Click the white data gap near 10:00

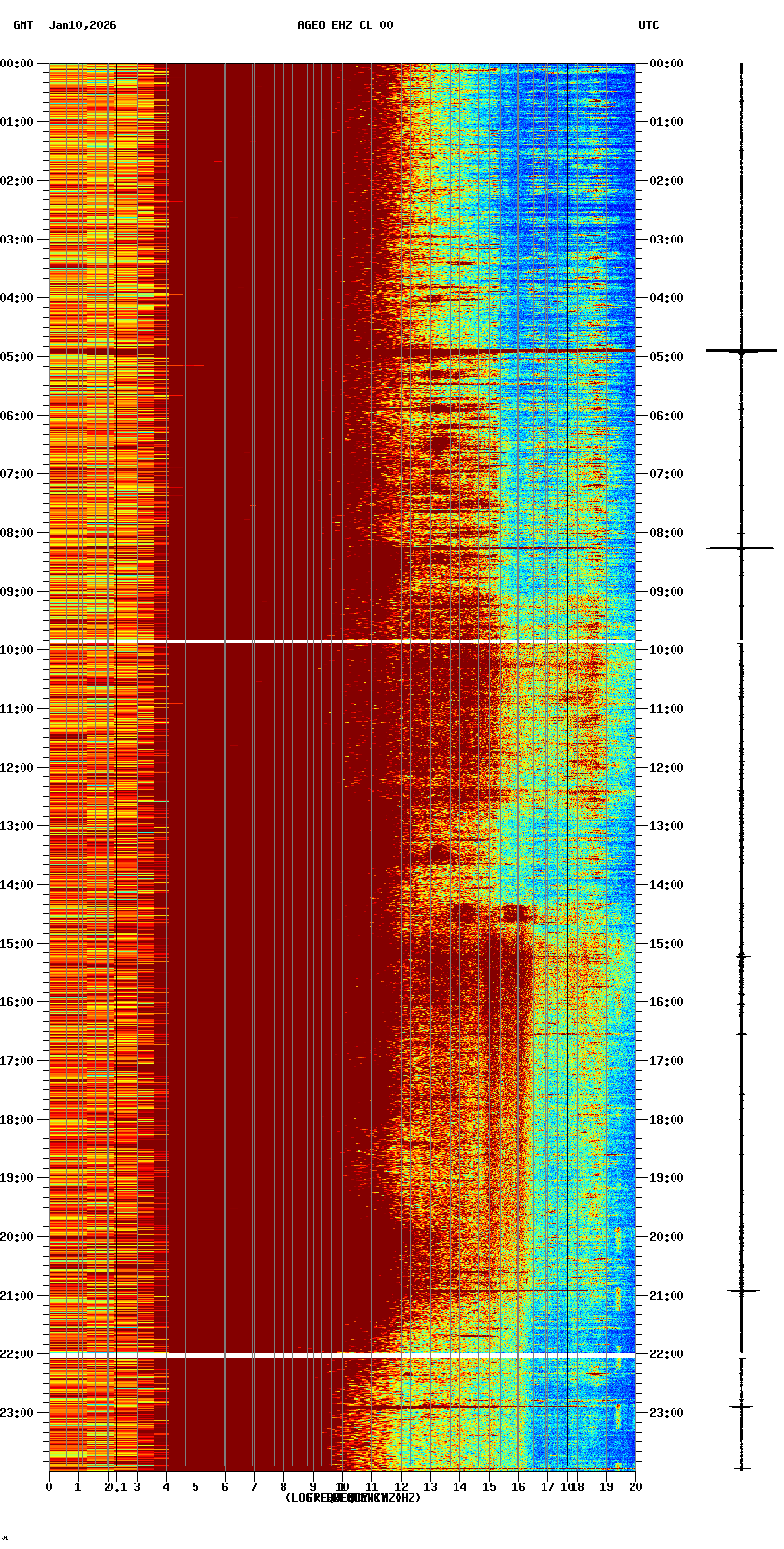click(342, 641)
